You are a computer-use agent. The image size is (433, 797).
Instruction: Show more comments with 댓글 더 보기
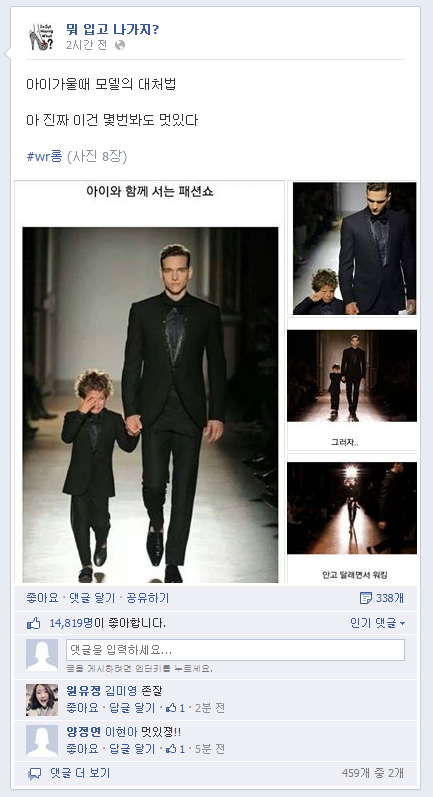click(x=80, y=773)
